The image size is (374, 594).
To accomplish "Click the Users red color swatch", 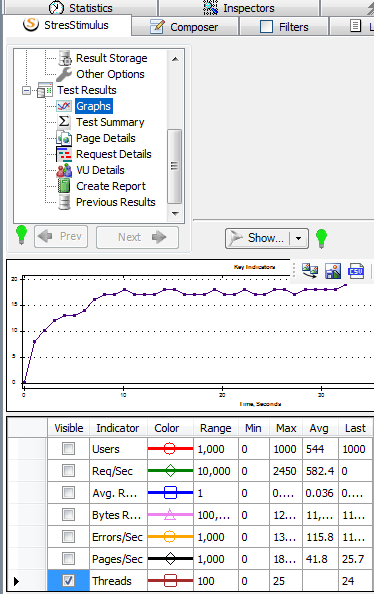I will point(170,449).
